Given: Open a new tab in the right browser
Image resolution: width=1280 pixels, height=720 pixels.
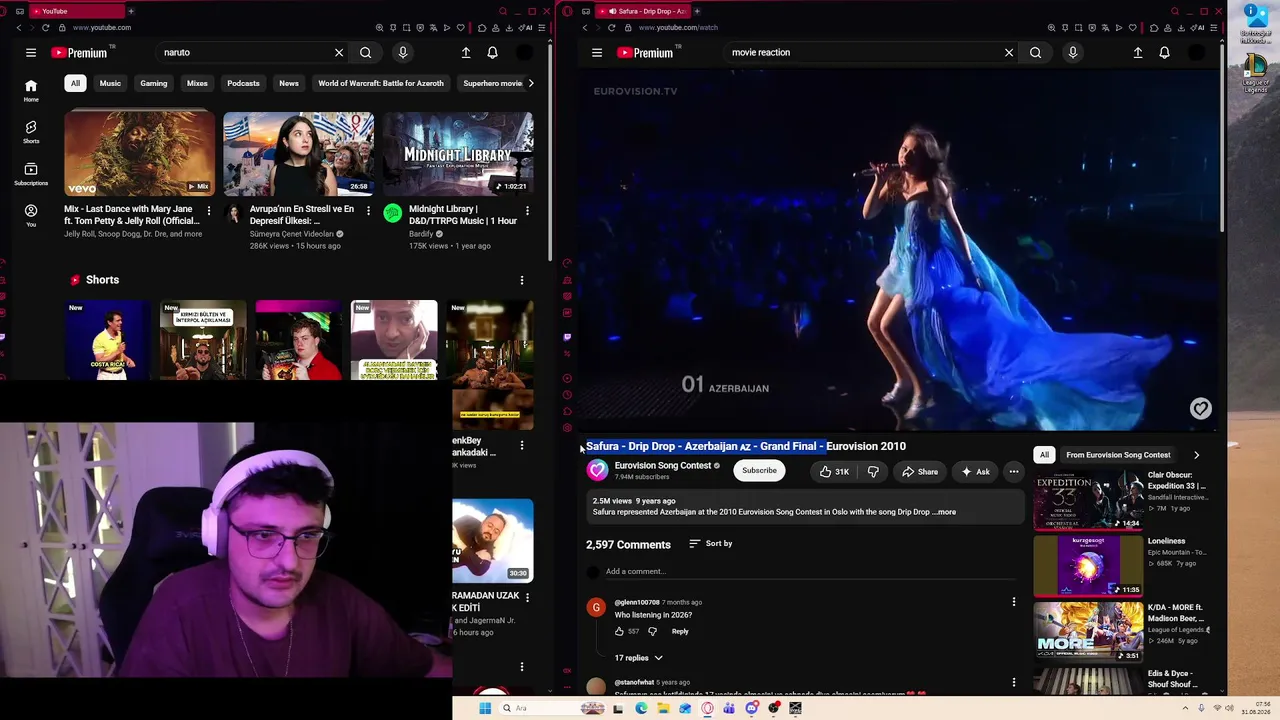Looking at the screenshot, I should 697,11.
